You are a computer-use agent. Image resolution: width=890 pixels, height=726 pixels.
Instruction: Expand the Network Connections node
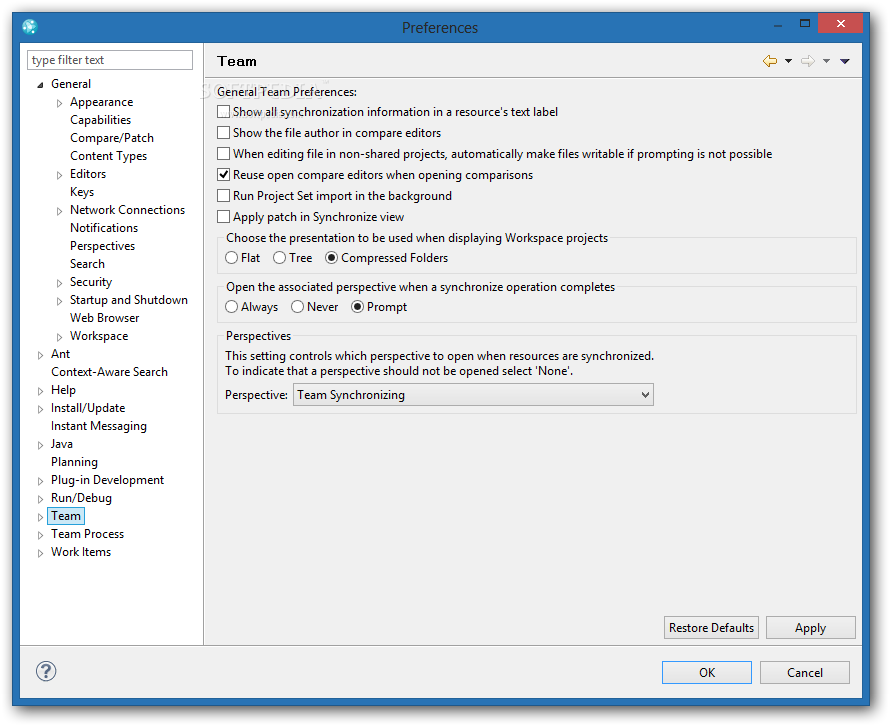[60, 211]
